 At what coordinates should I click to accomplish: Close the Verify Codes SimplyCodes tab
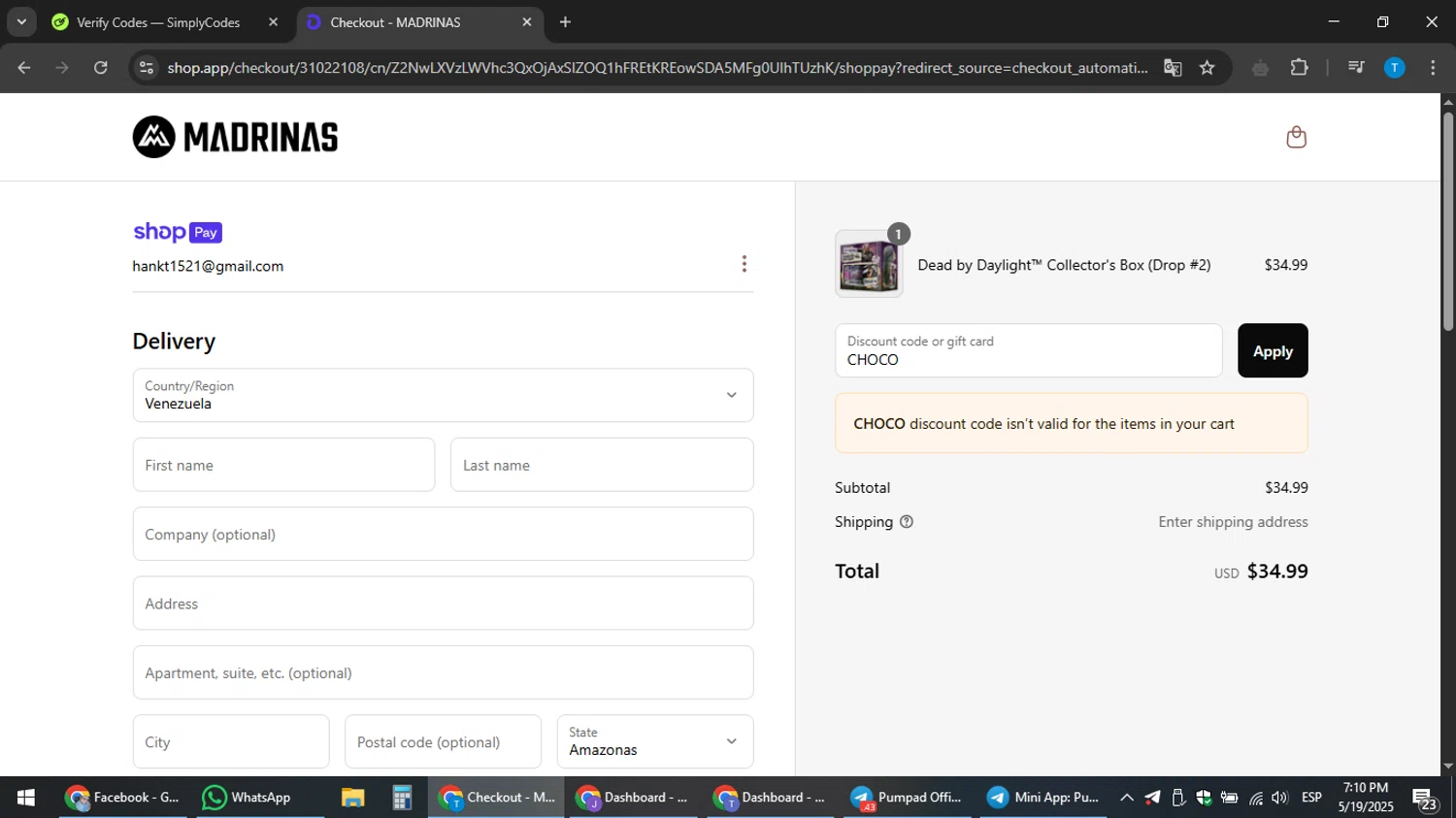click(273, 21)
